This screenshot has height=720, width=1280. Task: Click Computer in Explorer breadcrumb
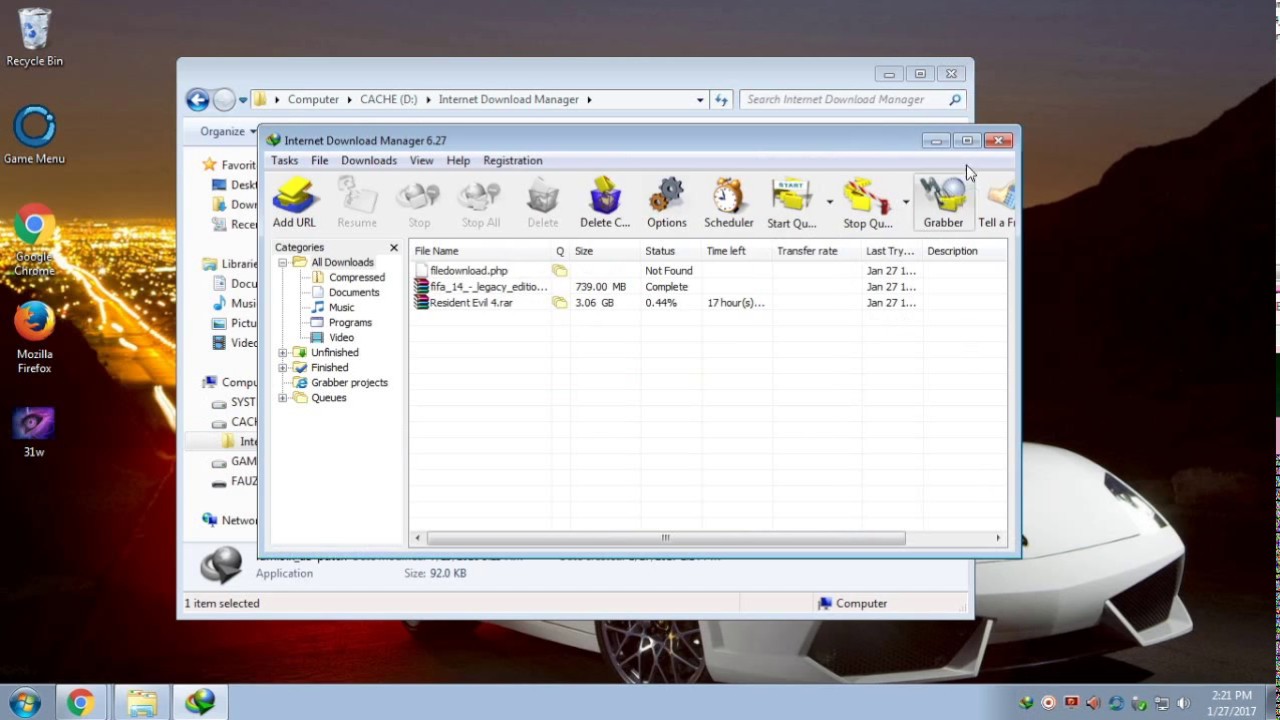pos(313,99)
